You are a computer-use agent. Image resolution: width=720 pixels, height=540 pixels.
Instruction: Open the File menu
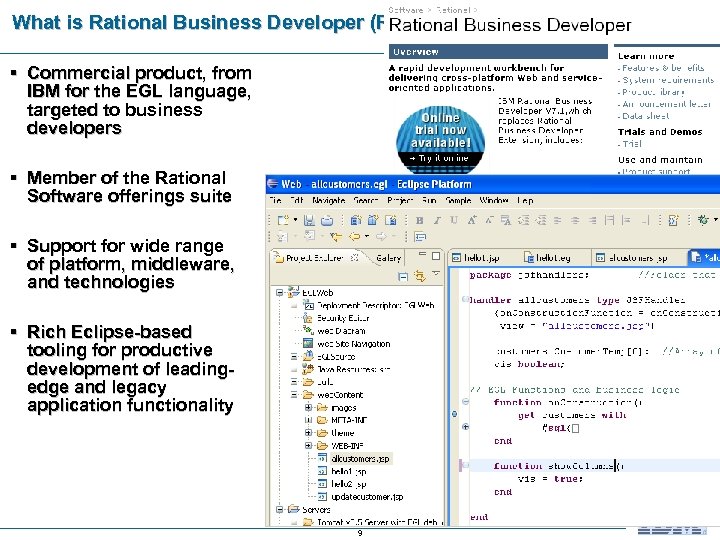pyautogui.click(x=276, y=200)
